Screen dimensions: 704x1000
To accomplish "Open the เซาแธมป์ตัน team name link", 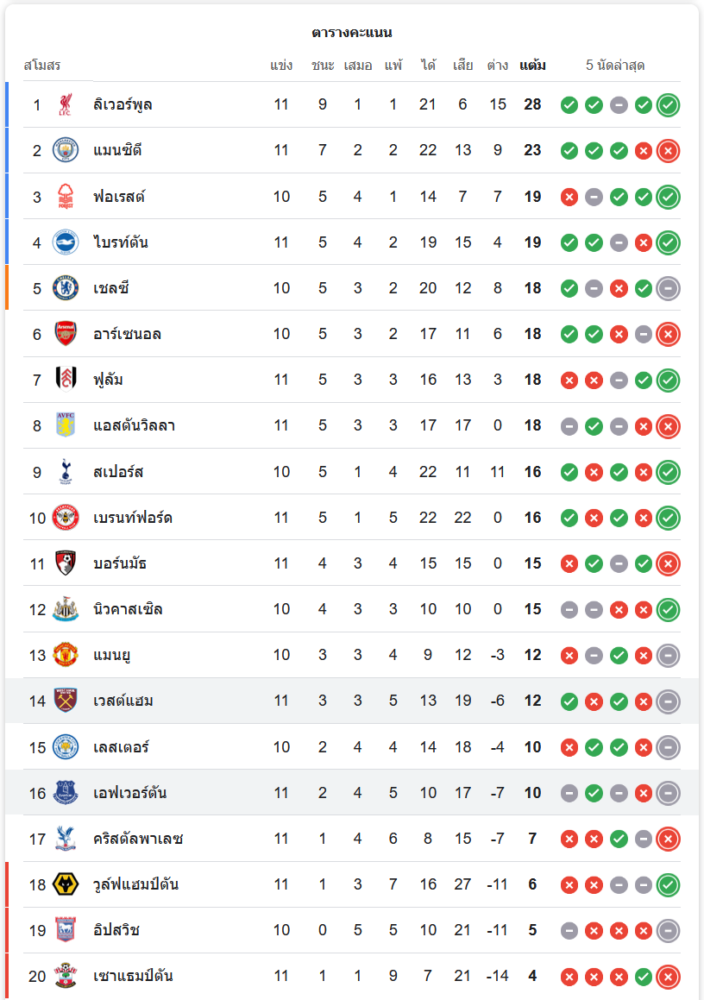I will pyautogui.click(x=133, y=976).
